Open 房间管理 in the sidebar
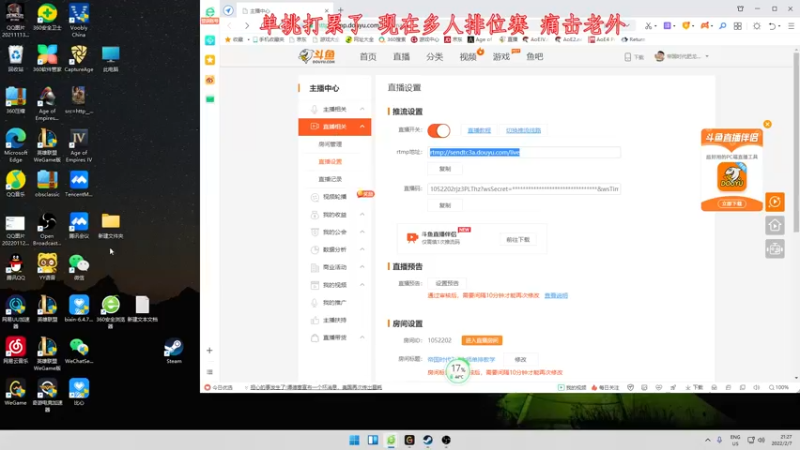 click(x=330, y=144)
